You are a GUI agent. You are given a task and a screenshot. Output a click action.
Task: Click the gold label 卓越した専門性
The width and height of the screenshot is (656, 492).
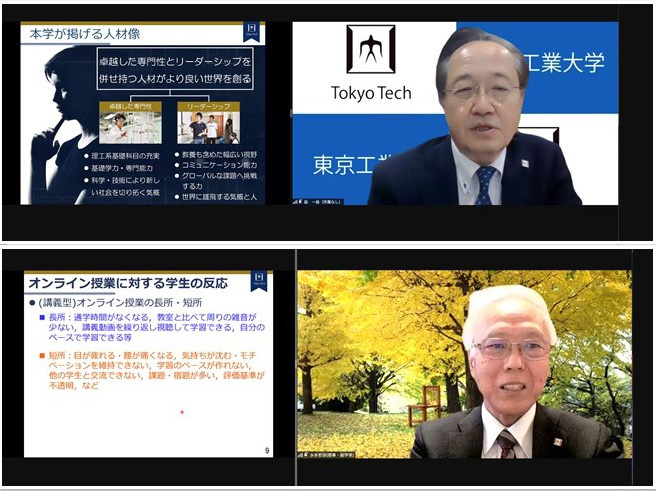click(131, 107)
